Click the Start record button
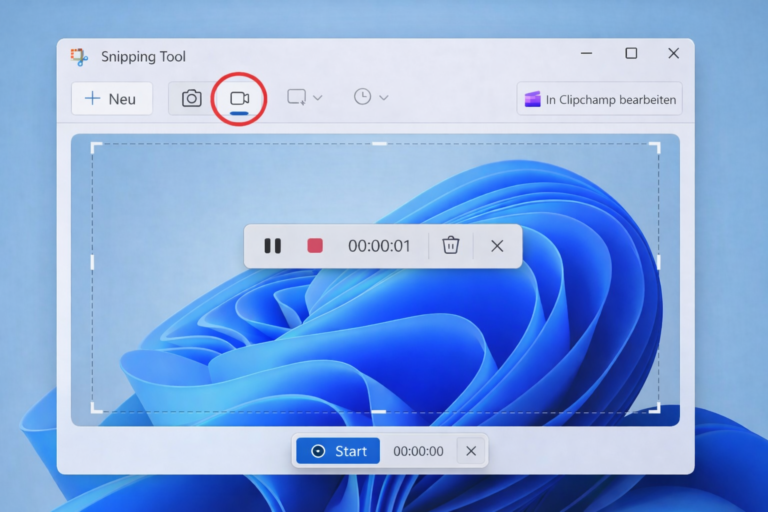The height and width of the screenshot is (512, 768). [x=338, y=451]
